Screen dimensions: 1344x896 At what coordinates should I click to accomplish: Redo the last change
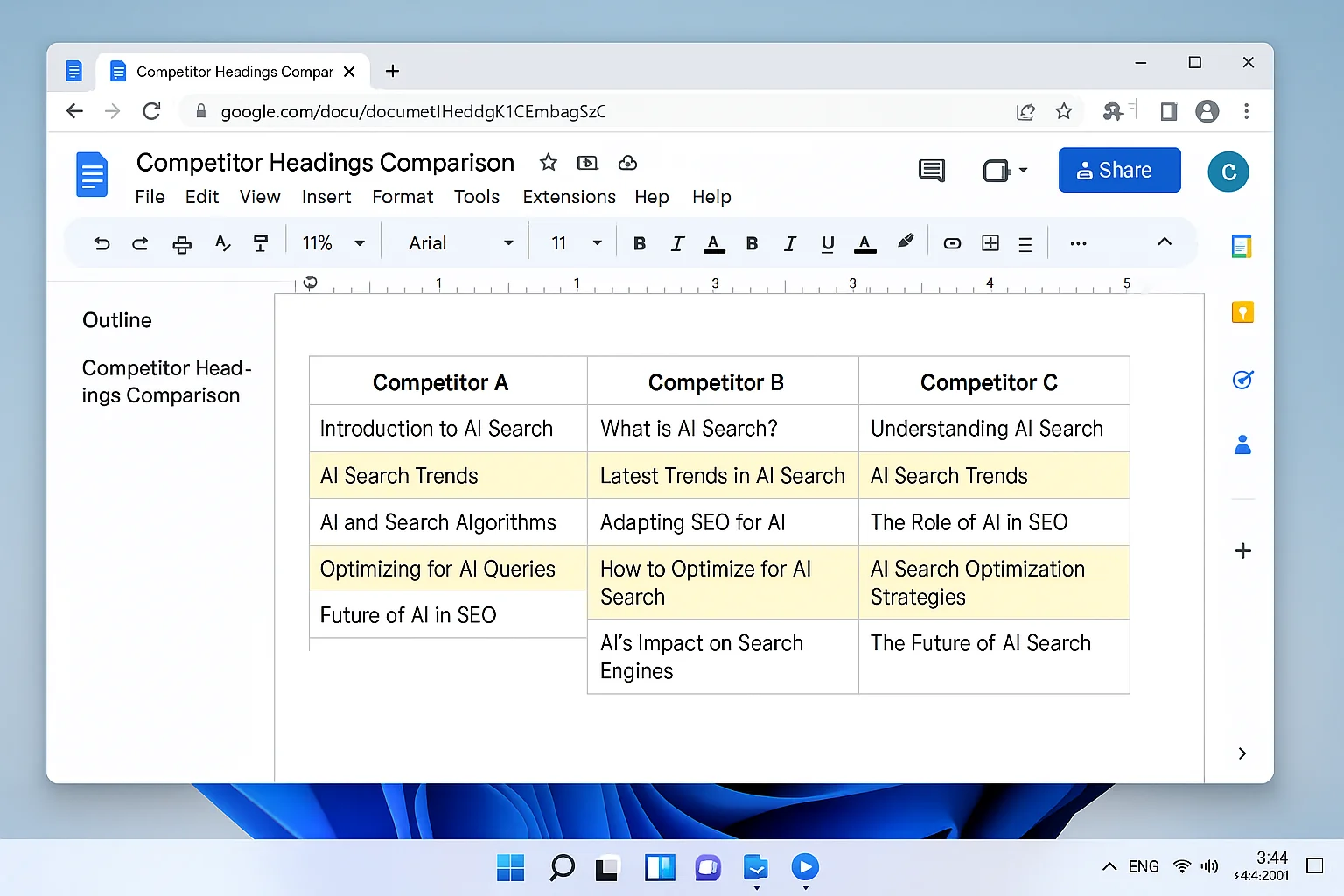pyautogui.click(x=140, y=242)
